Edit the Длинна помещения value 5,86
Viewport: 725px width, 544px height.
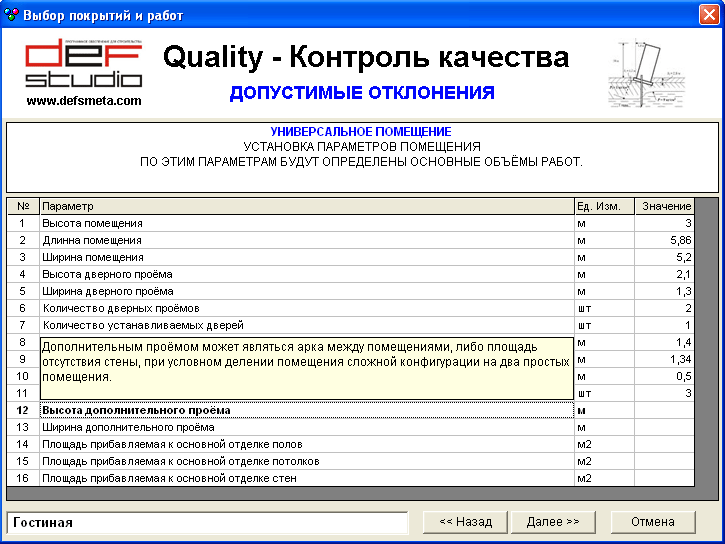[663, 241]
